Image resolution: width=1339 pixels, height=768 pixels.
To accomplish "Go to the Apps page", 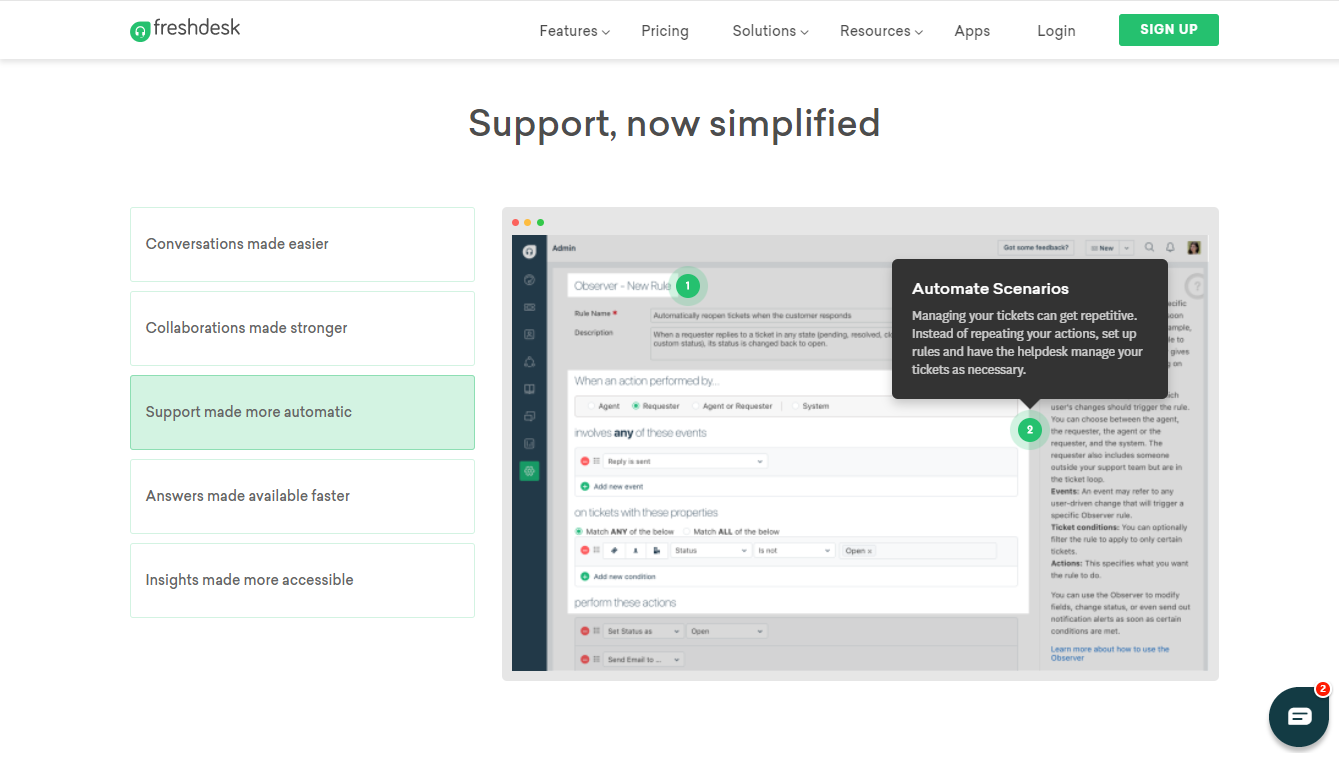I will click(972, 31).
